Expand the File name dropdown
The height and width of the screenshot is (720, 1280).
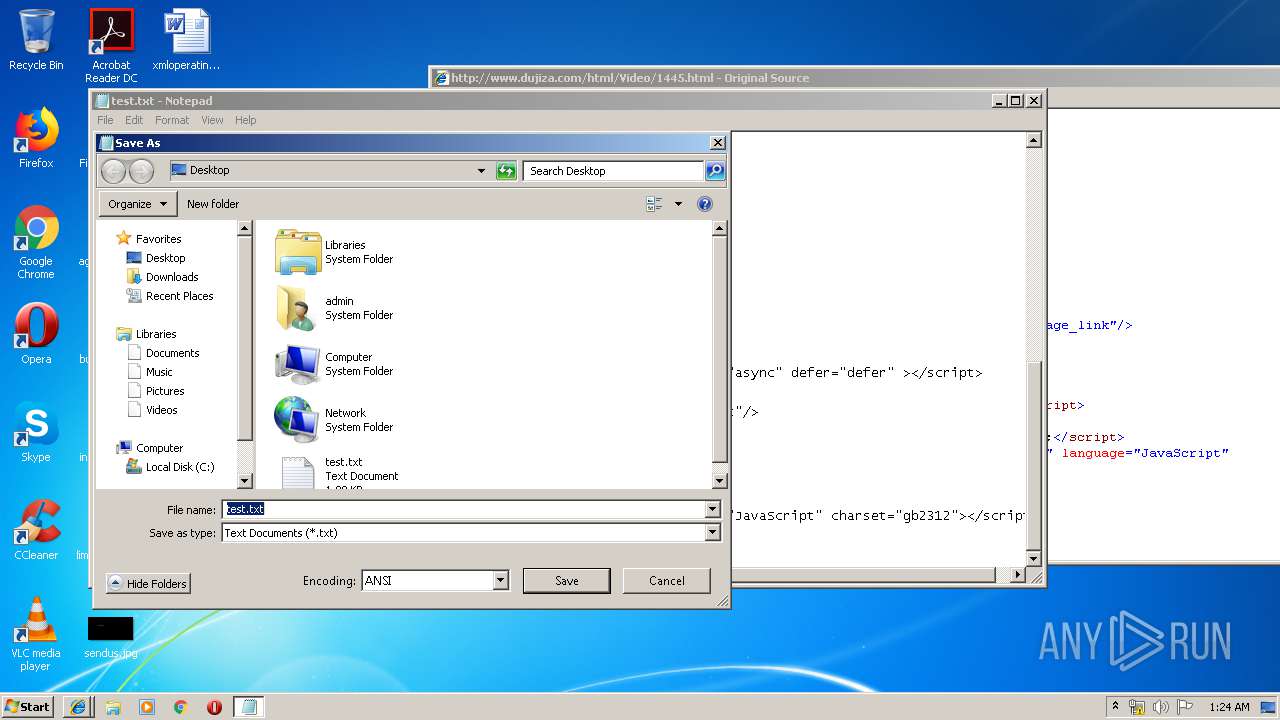(712, 509)
